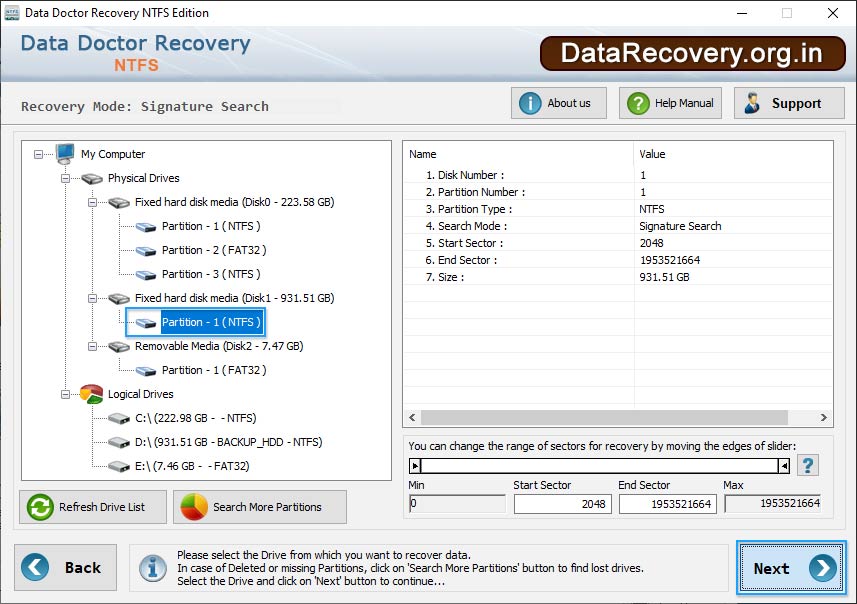The height and width of the screenshot is (604, 857).
Task: Click the DataRecovery.org.in banner
Action: pos(692,54)
